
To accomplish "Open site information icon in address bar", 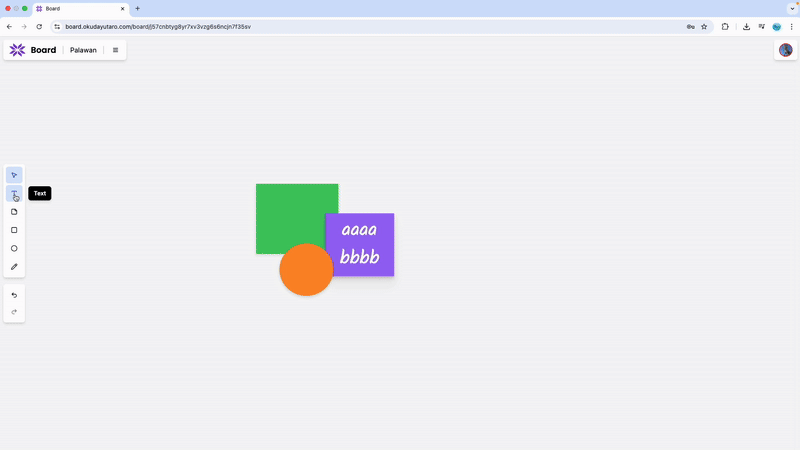I will (57, 27).
